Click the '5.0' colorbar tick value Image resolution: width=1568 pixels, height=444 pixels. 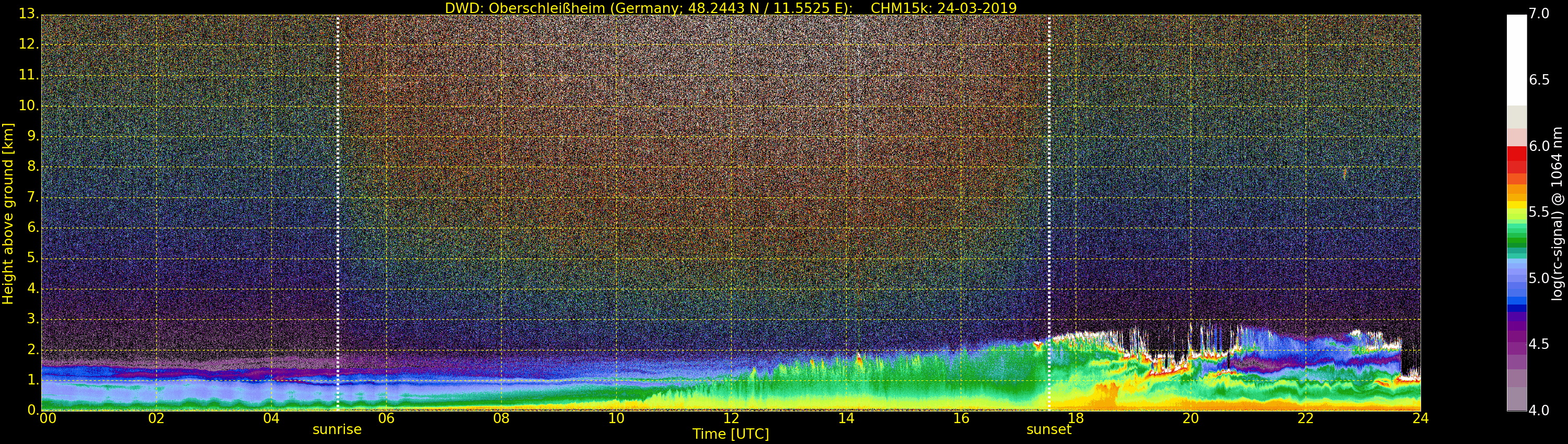(1539, 278)
